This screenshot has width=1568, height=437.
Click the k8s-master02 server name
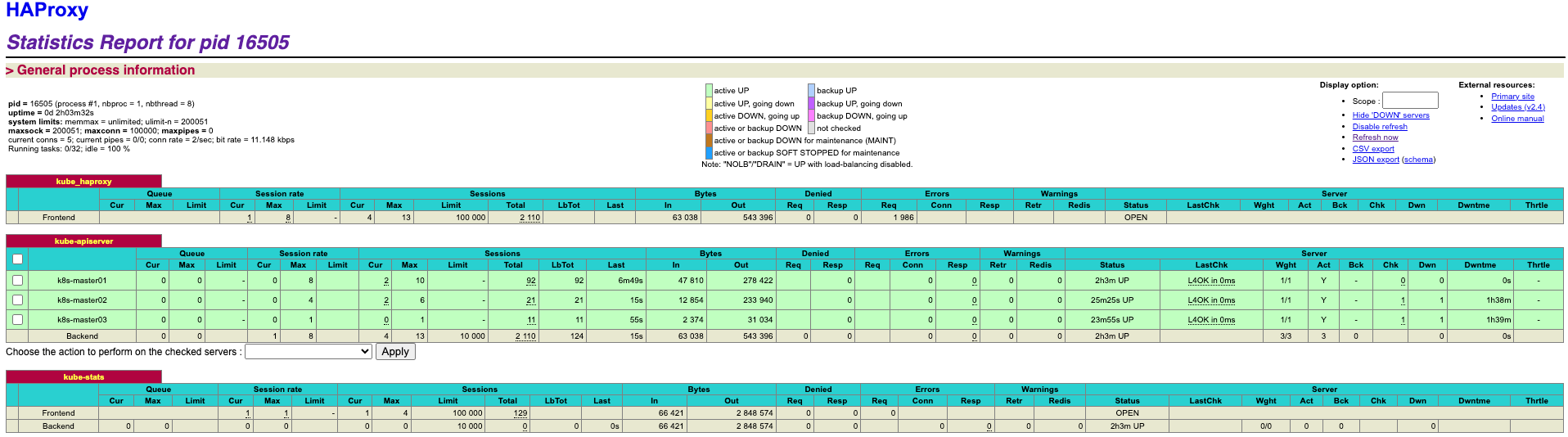[82, 300]
